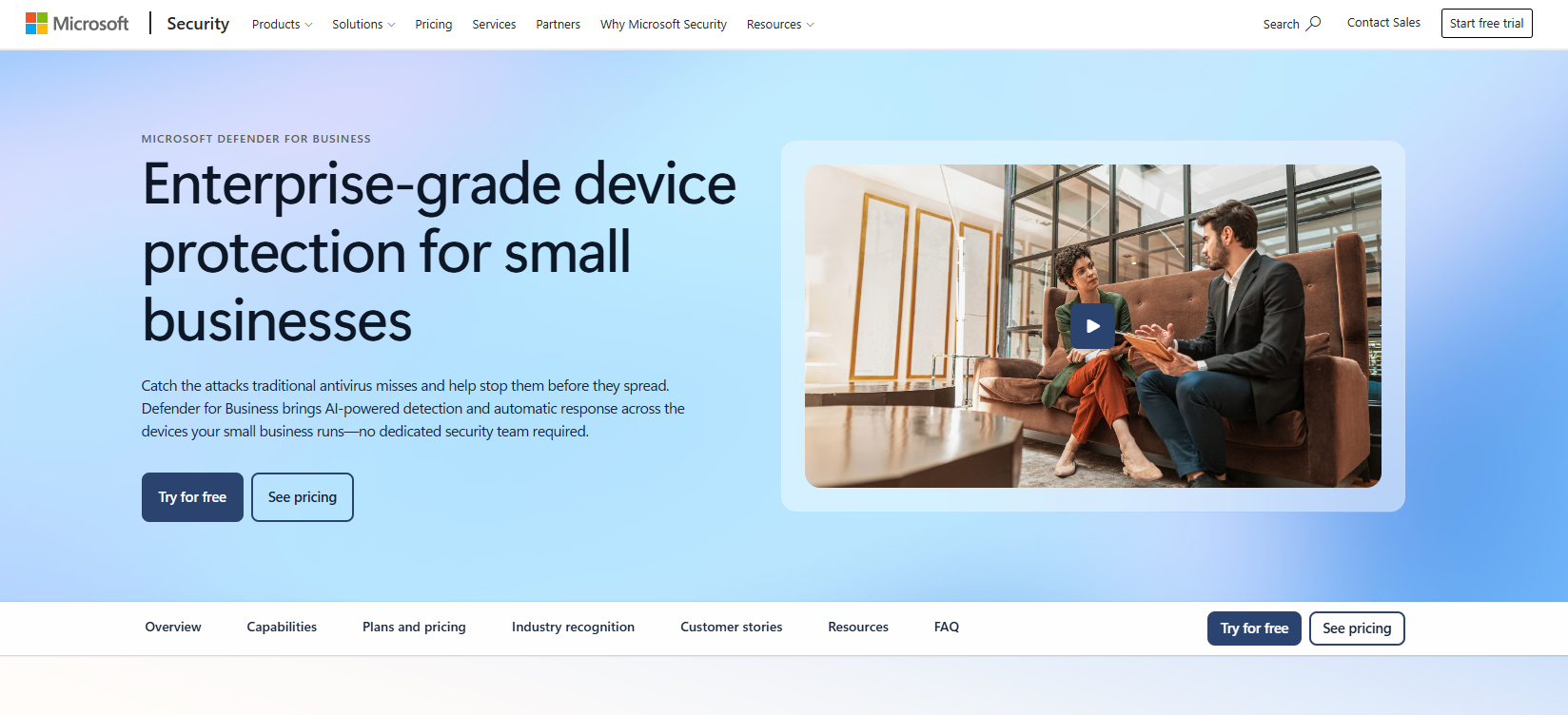Click Contact Sales link
This screenshot has width=1568, height=715.
pyautogui.click(x=1383, y=23)
